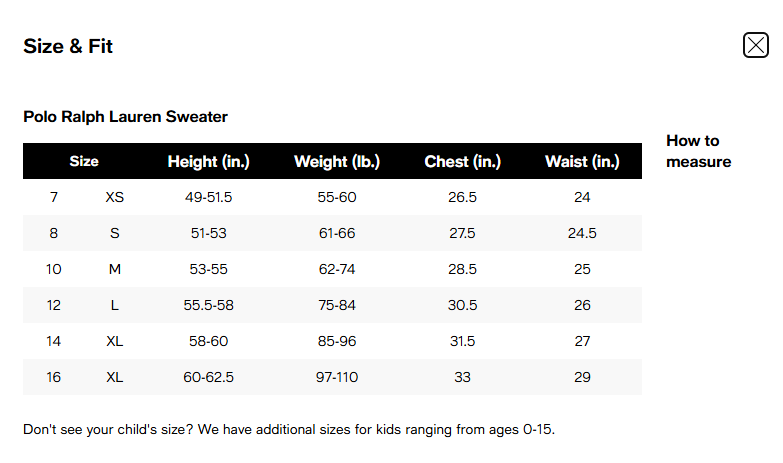
Task: Click the XS size label
Action: click(x=114, y=197)
